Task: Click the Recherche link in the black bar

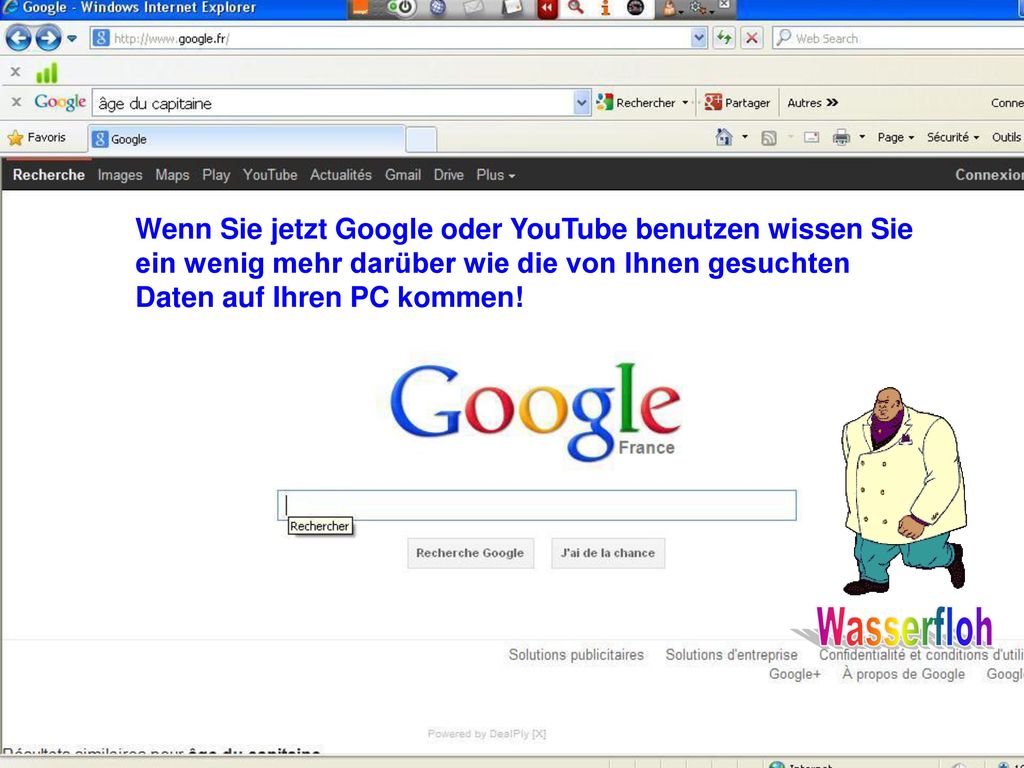Action: pyautogui.click(x=49, y=174)
